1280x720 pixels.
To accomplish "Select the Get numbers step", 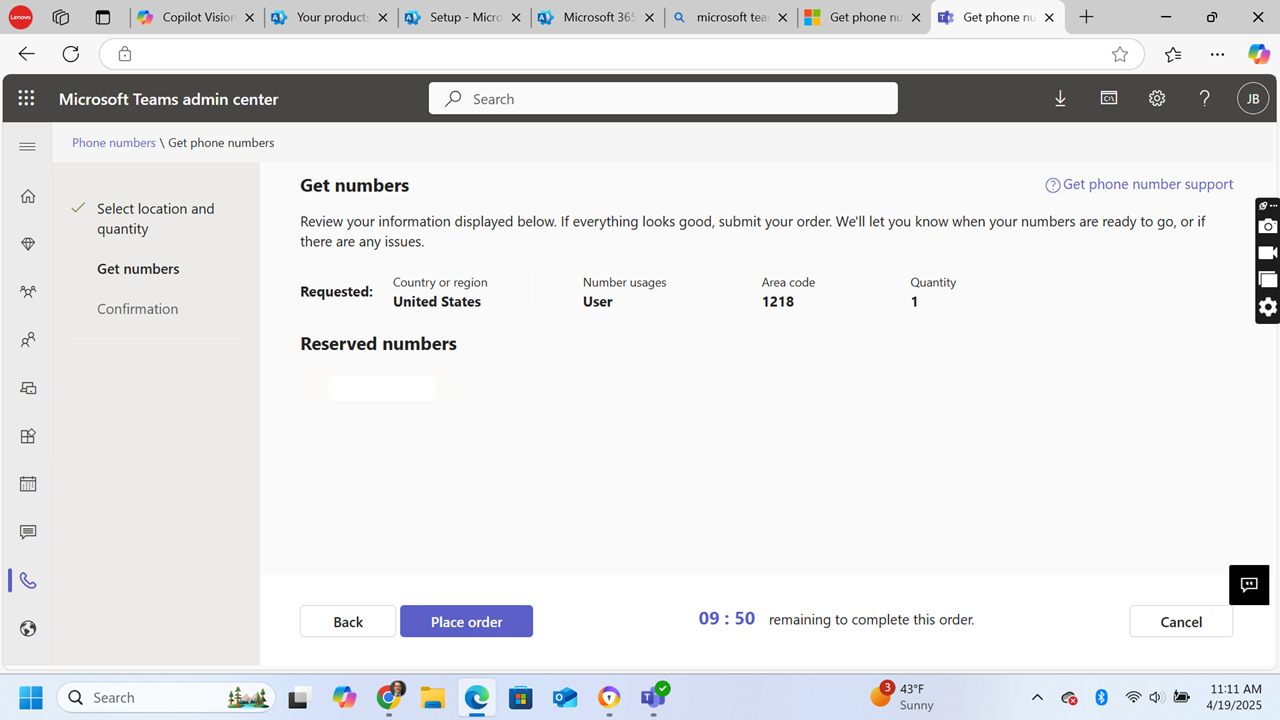I will click(x=138, y=268).
